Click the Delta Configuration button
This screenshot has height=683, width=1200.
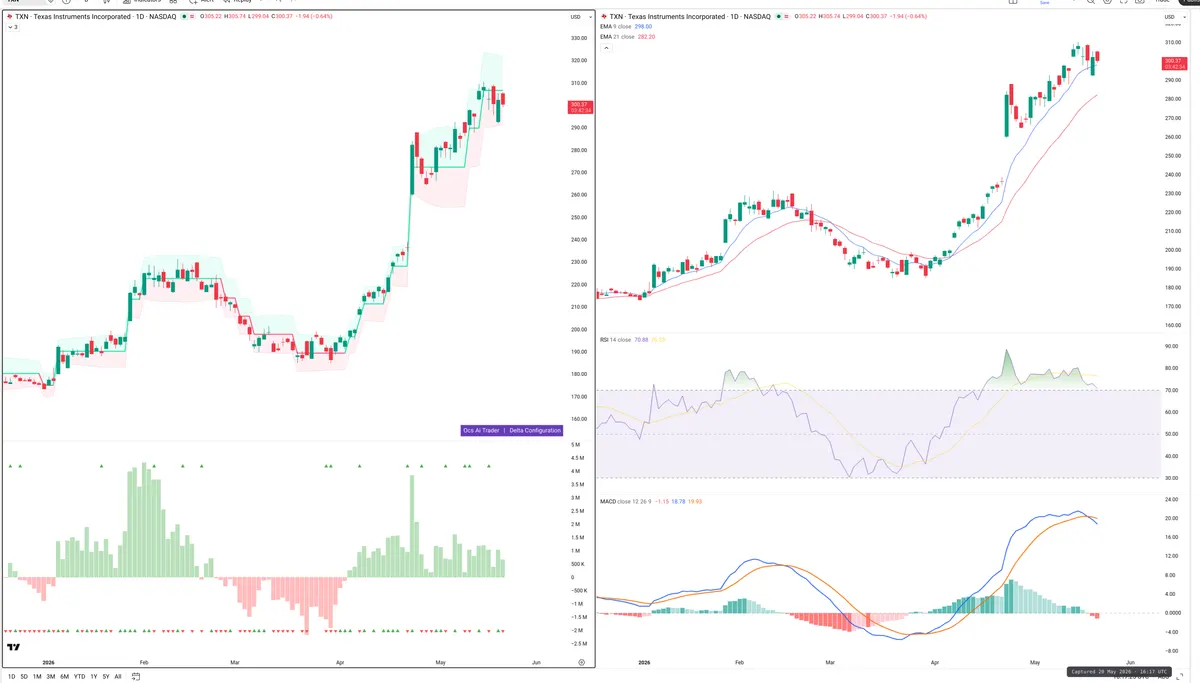point(535,430)
